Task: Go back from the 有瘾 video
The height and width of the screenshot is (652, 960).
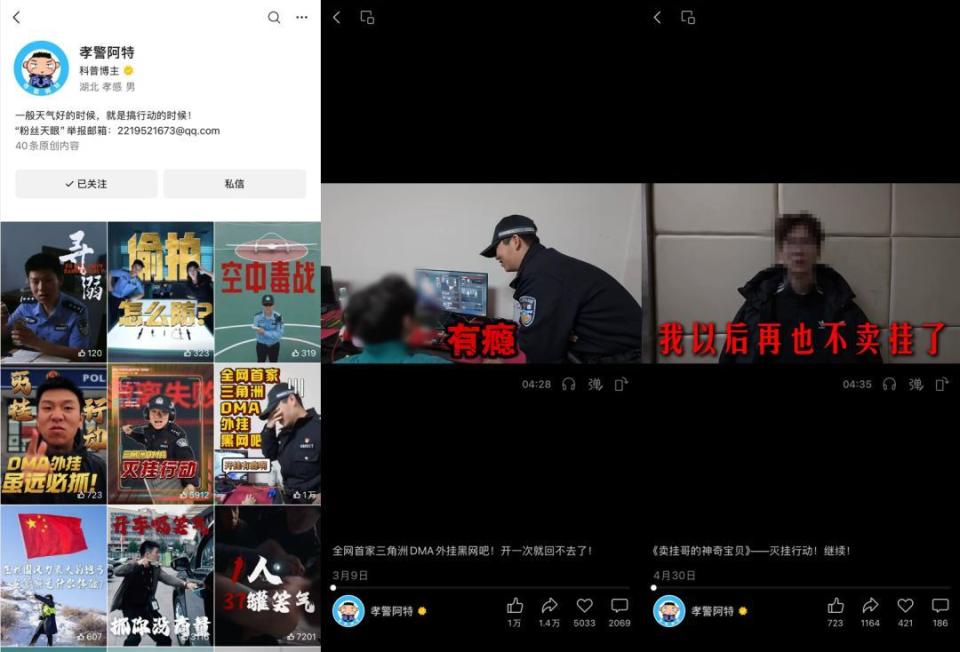Action: coord(337,17)
